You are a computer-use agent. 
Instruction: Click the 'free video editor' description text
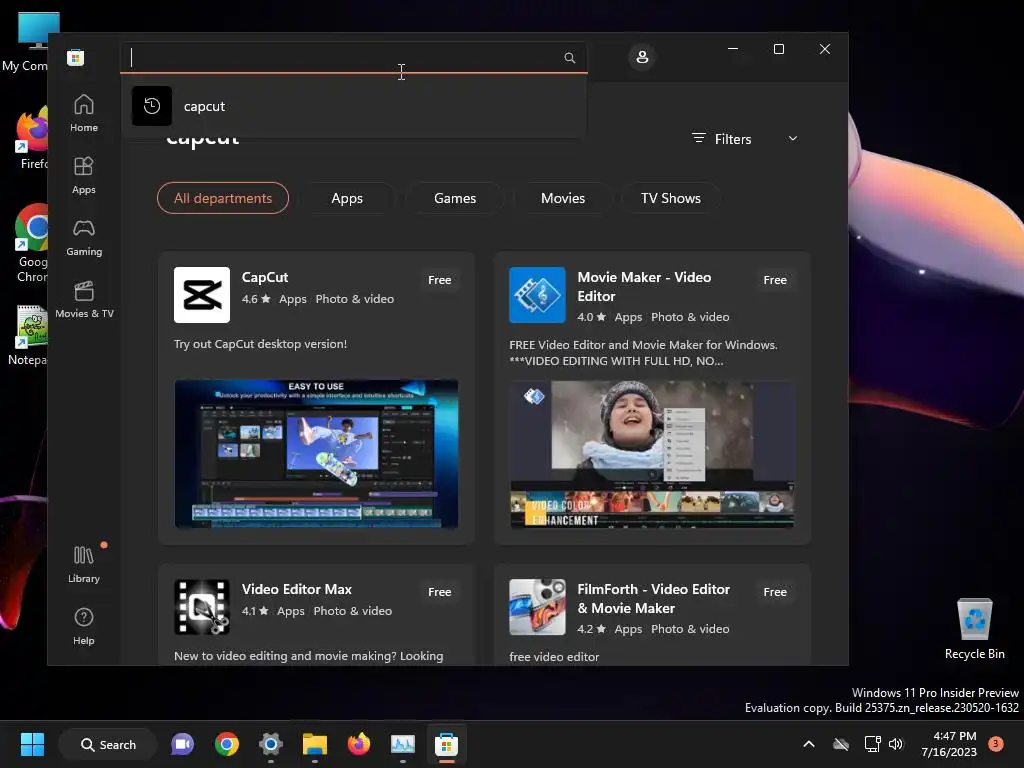(x=554, y=656)
